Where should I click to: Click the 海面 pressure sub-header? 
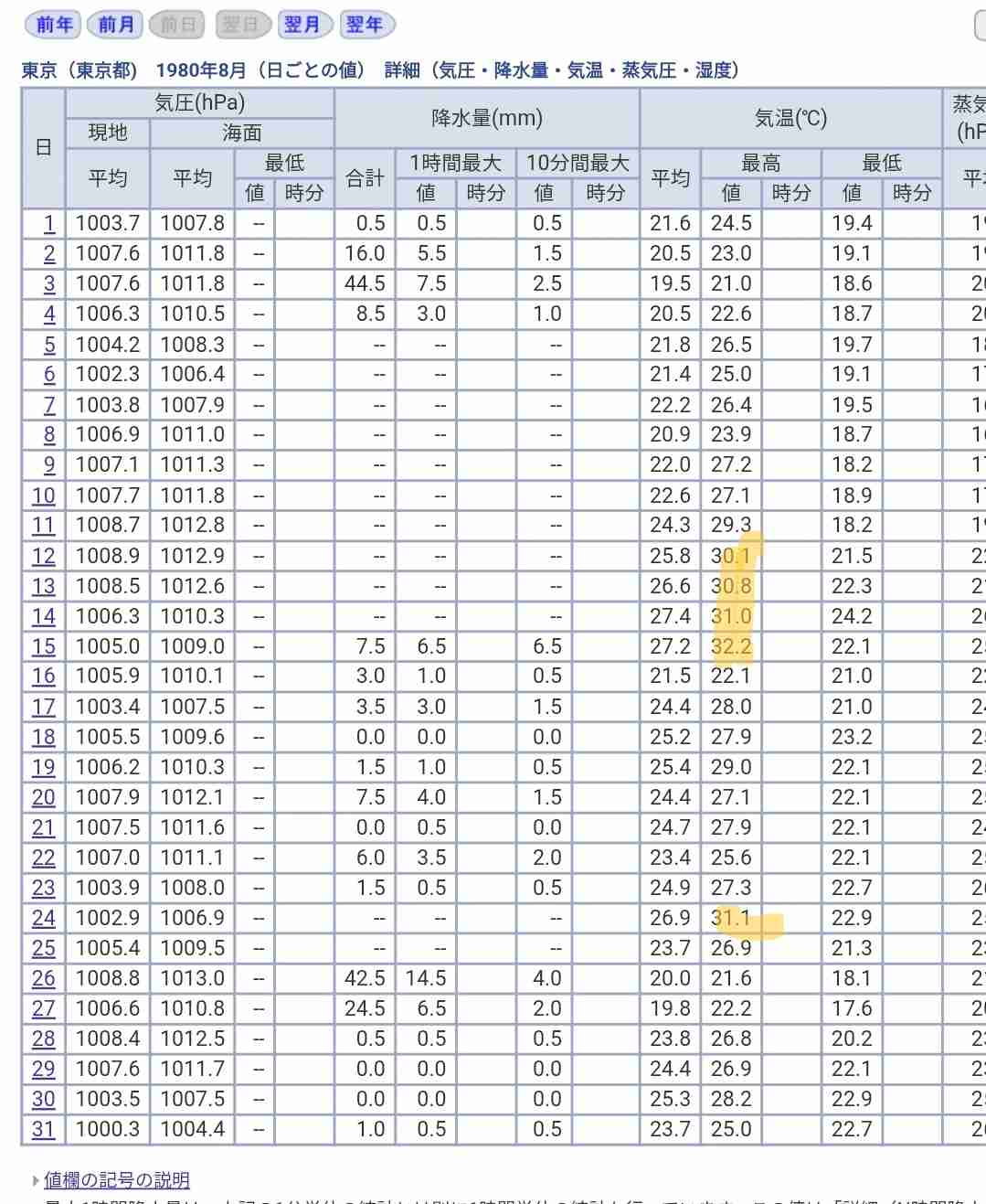(x=242, y=133)
